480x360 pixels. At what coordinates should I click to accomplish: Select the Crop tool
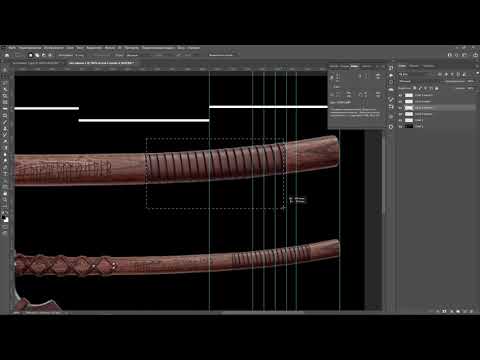pos(5,96)
